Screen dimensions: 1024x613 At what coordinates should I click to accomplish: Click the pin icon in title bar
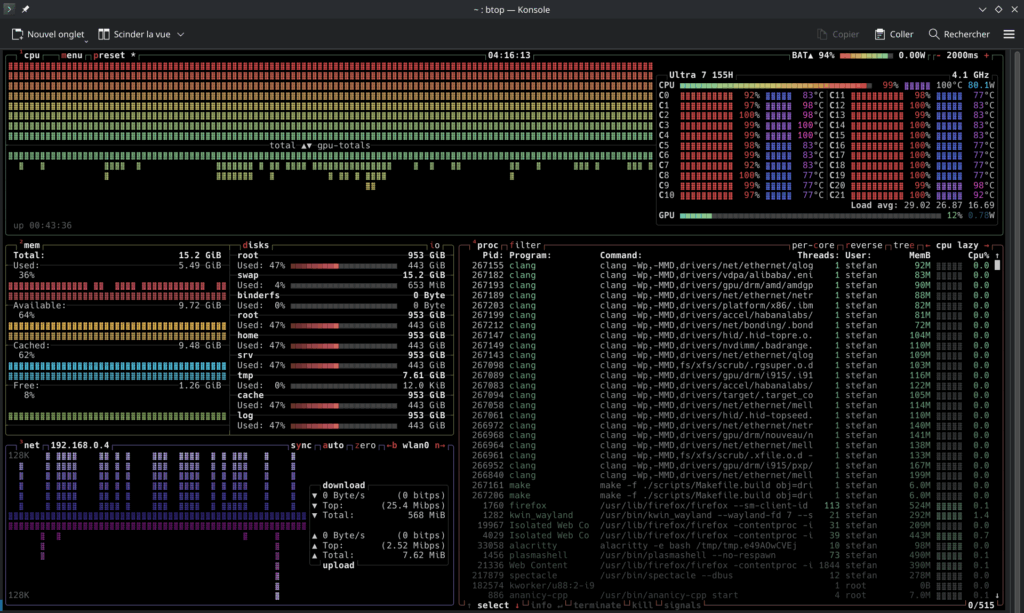click(25, 9)
